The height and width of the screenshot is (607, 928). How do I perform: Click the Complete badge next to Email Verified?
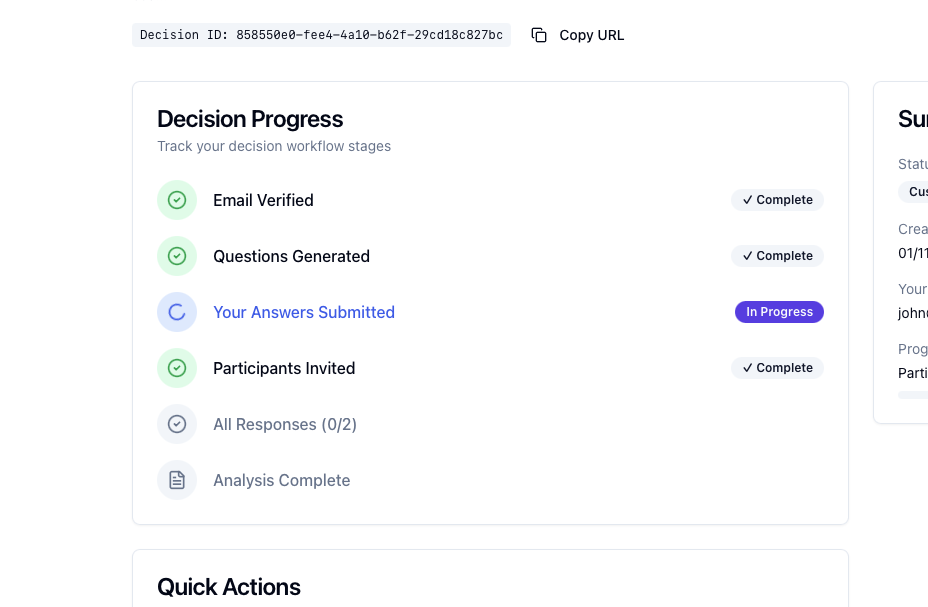(x=777, y=200)
